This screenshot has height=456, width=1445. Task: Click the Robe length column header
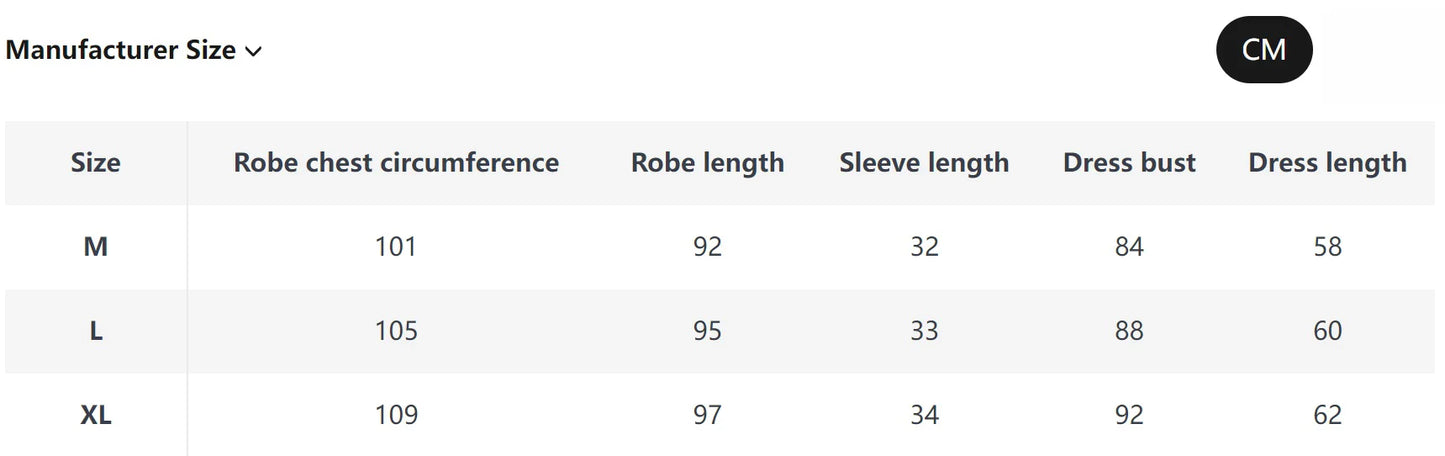[707, 163]
